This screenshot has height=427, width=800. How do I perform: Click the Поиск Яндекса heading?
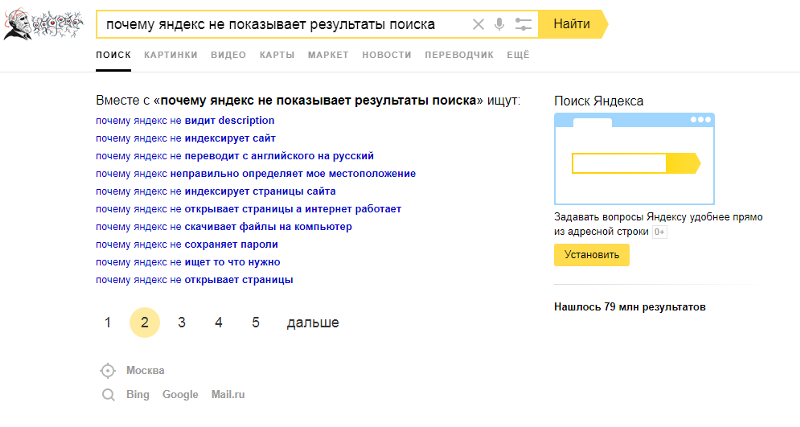(x=598, y=101)
